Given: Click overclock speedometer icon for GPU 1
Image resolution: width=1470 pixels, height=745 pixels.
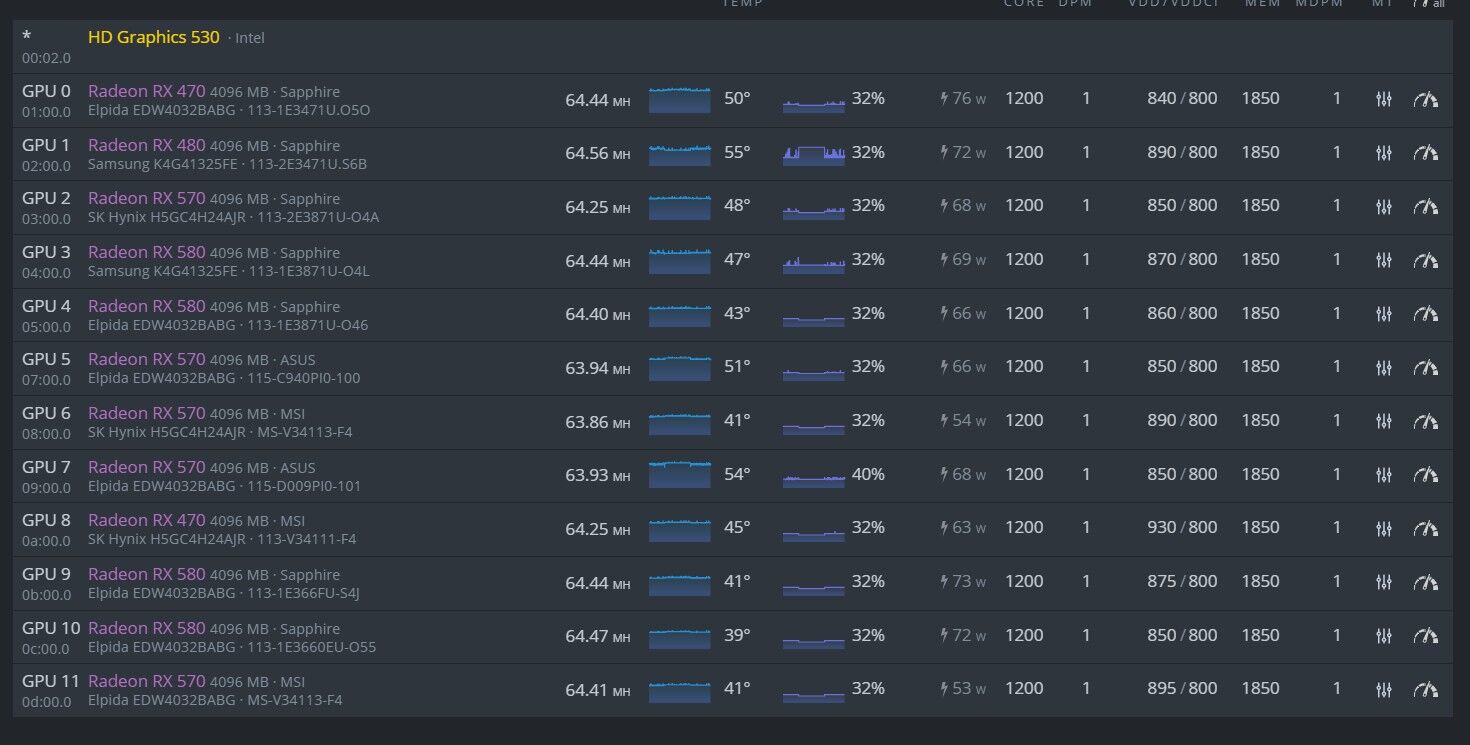Looking at the screenshot, I should [x=1426, y=153].
